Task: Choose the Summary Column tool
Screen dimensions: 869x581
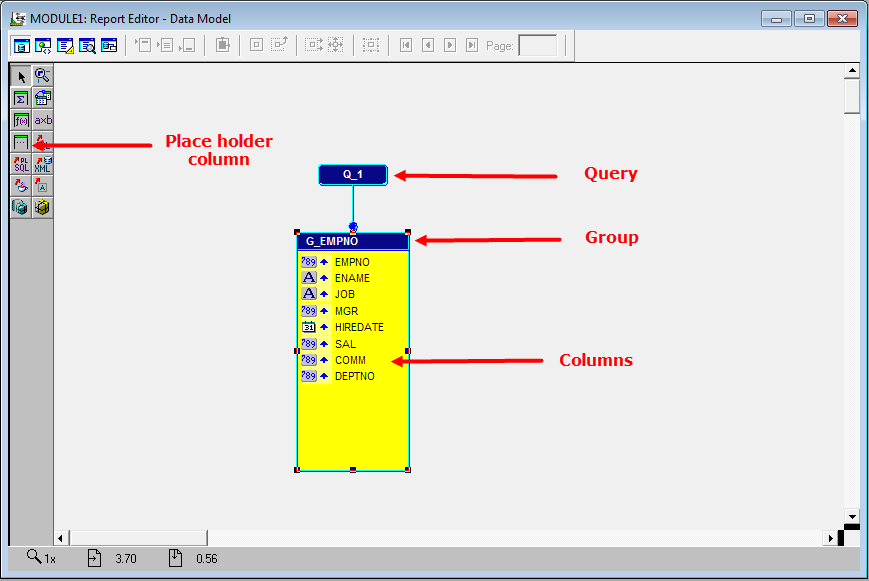Action: pyautogui.click(x=21, y=98)
